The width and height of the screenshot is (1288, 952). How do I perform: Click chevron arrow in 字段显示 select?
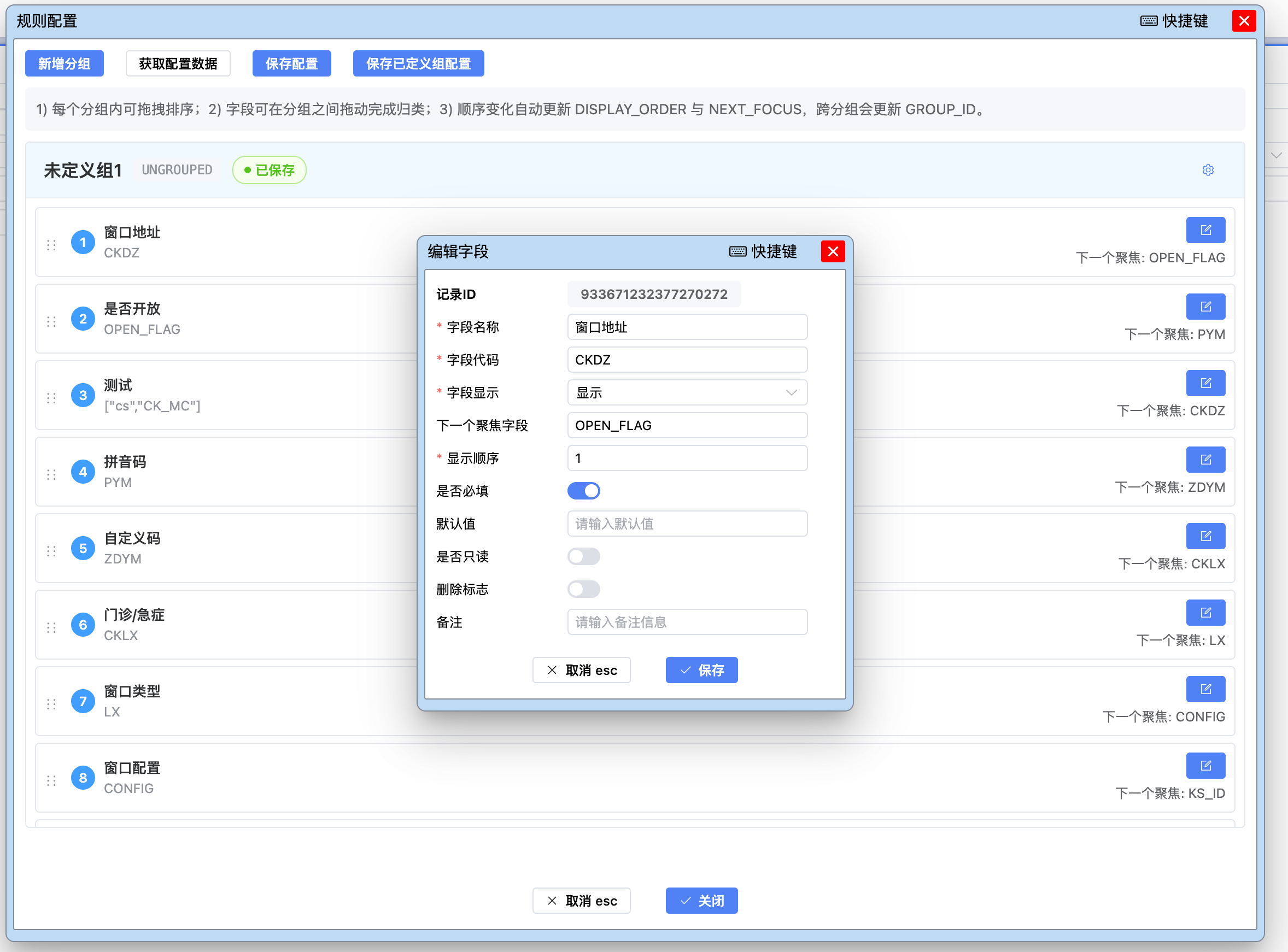(791, 393)
